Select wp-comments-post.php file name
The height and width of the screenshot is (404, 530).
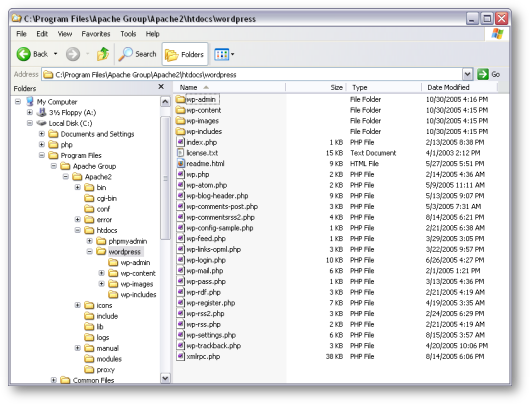[222, 207]
